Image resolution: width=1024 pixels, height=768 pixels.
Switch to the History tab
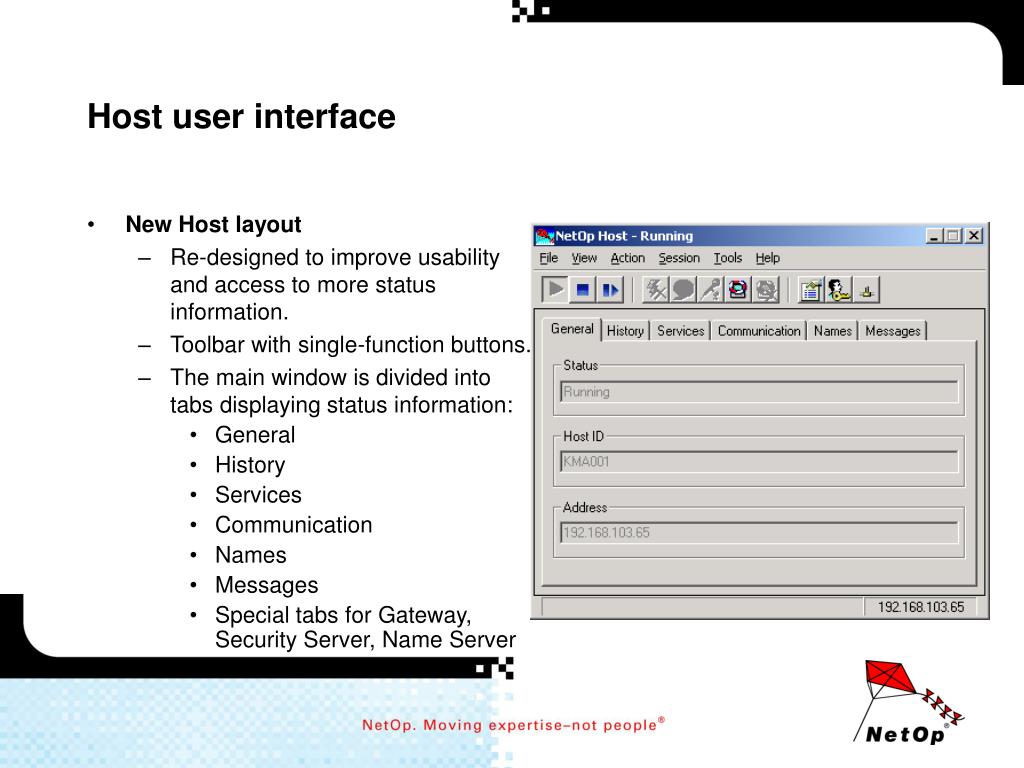click(625, 330)
